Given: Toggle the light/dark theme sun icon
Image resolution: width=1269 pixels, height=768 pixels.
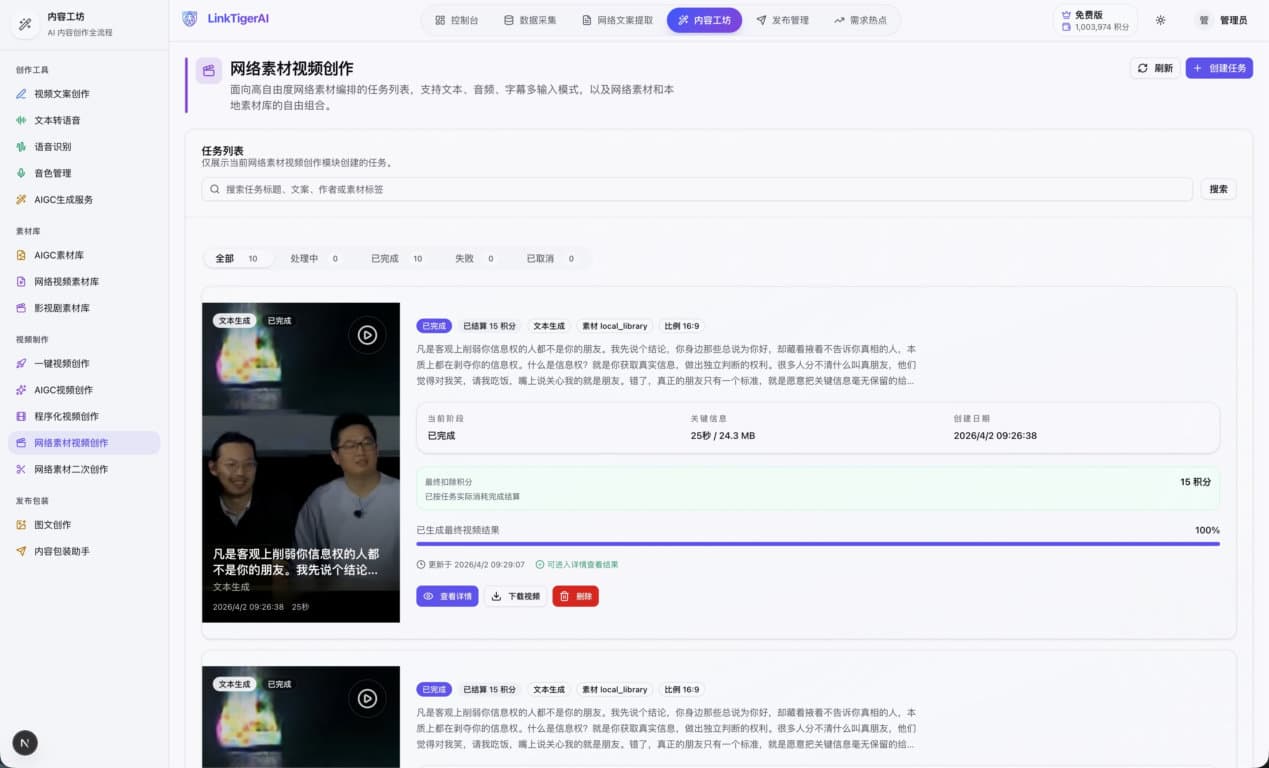Looking at the screenshot, I should [x=1160, y=20].
